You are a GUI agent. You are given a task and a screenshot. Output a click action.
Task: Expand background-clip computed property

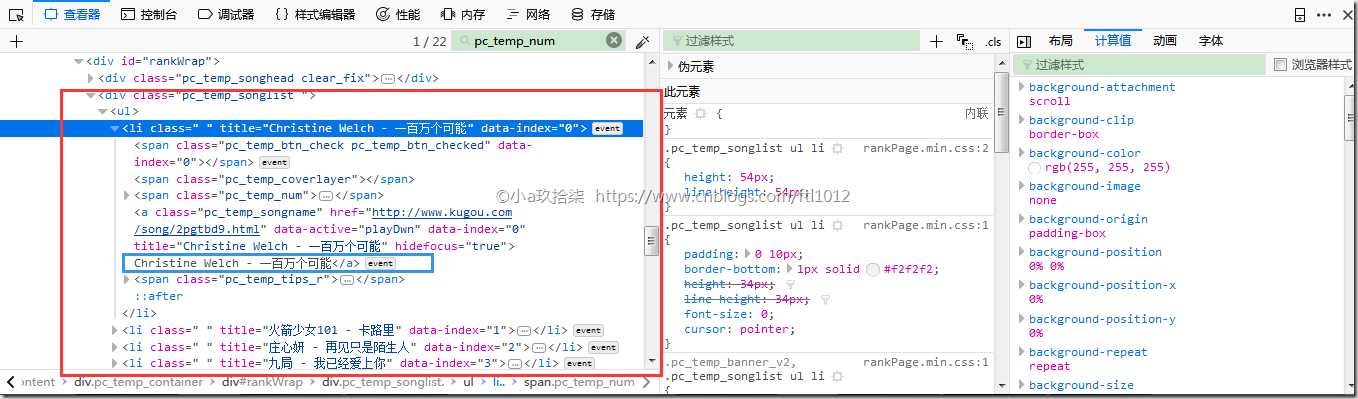(x=1021, y=120)
